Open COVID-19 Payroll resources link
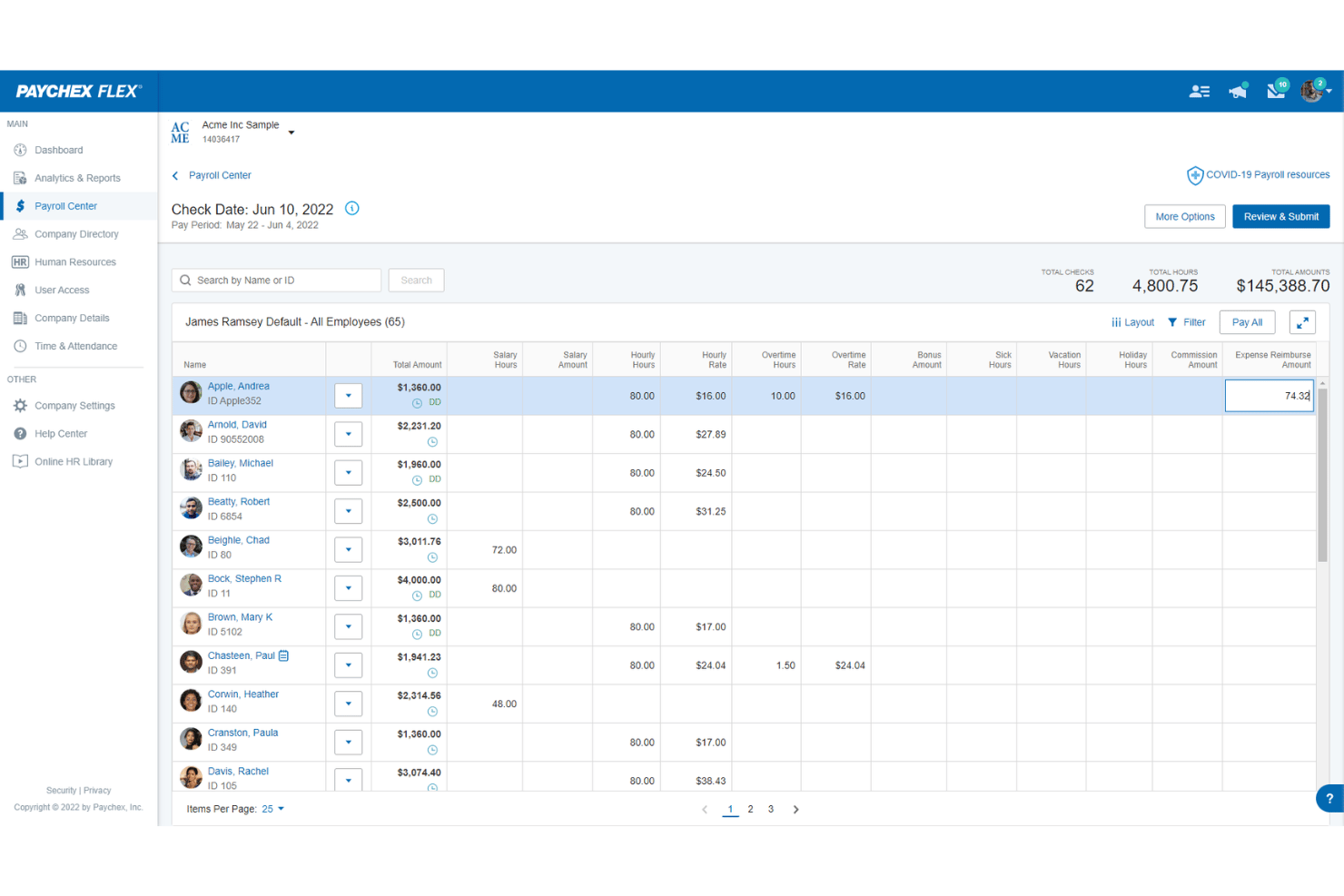The image size is (1344, 896). tap(1268, 175)
